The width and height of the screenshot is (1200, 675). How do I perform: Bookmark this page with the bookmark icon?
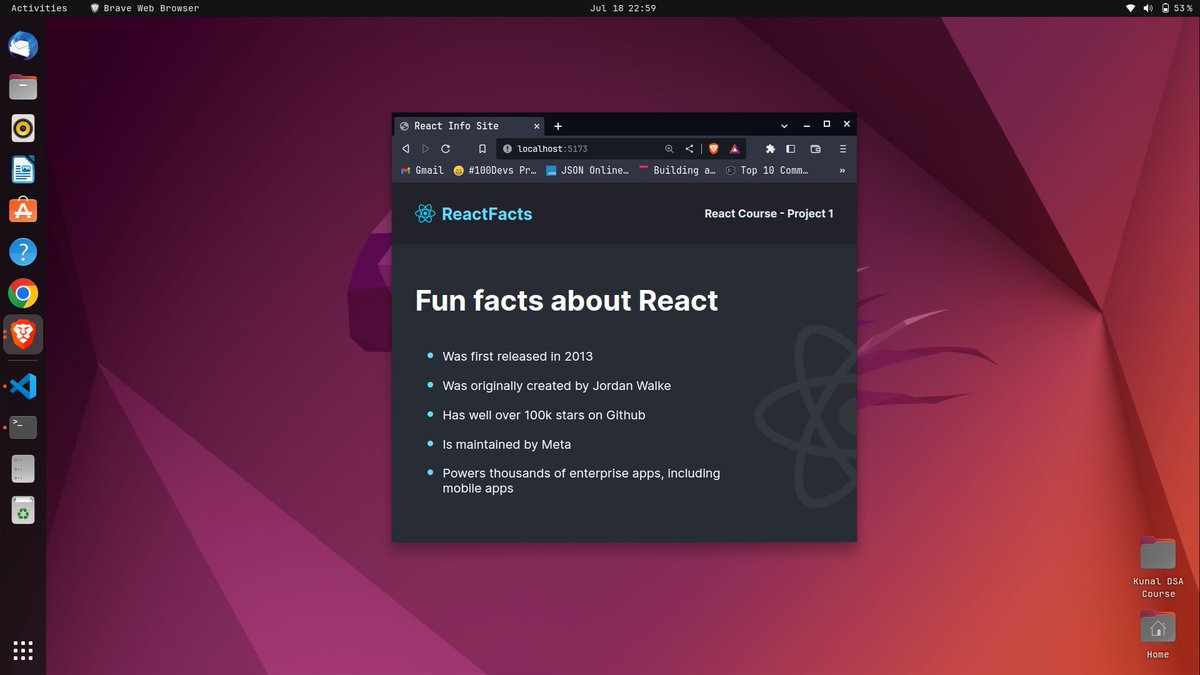[482, 148]
